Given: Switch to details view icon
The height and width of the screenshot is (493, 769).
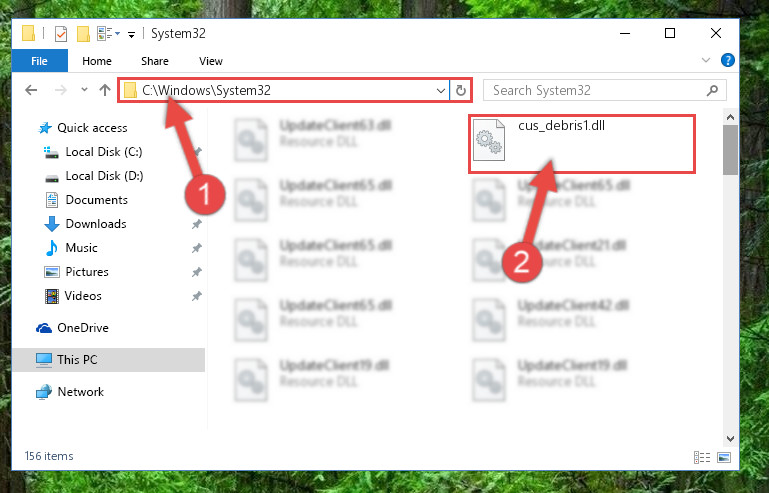Looking at the screenshot, I should pyautogui.click(x=702, y=457).
